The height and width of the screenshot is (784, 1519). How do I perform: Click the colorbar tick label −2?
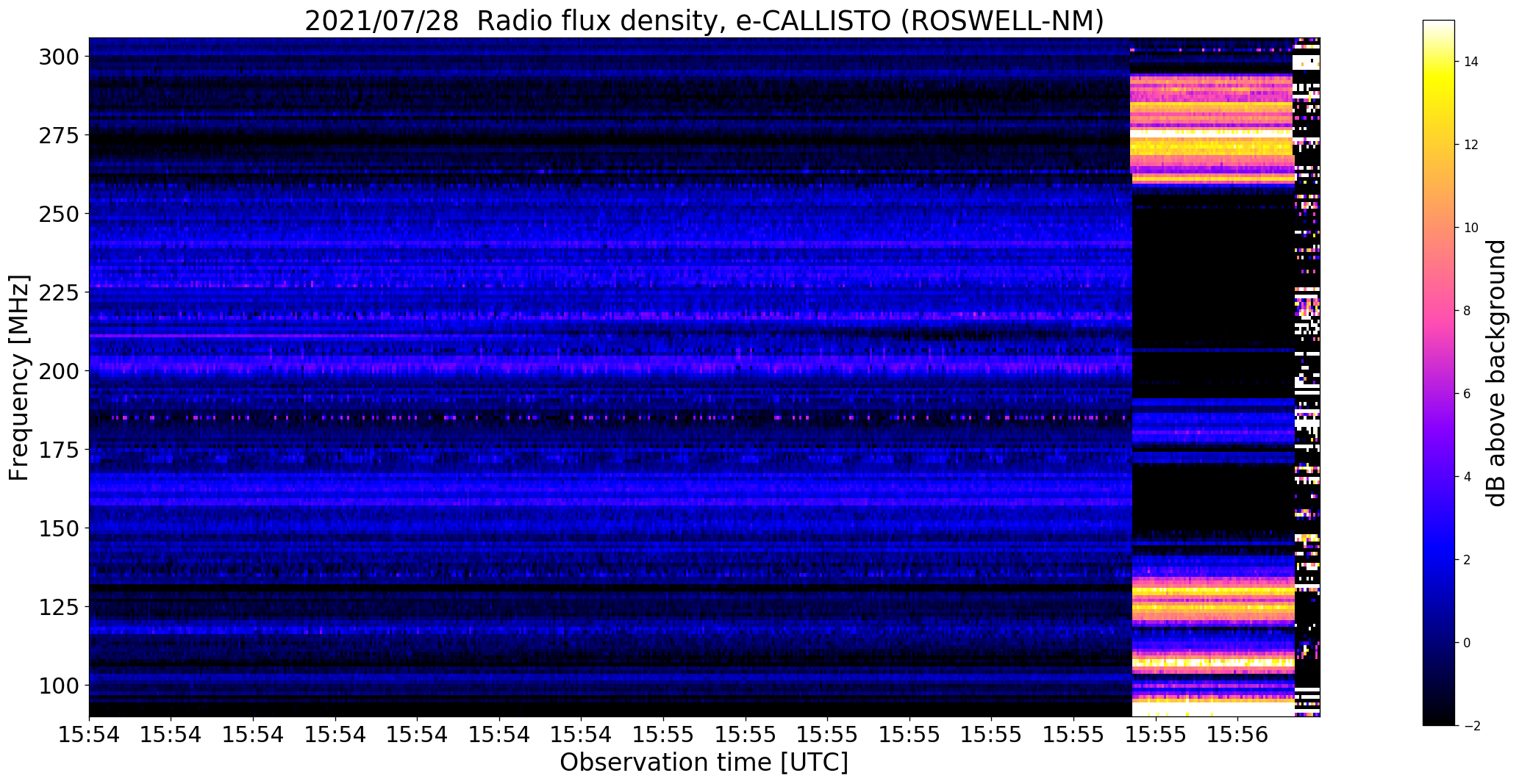(x=1471, y=726)
